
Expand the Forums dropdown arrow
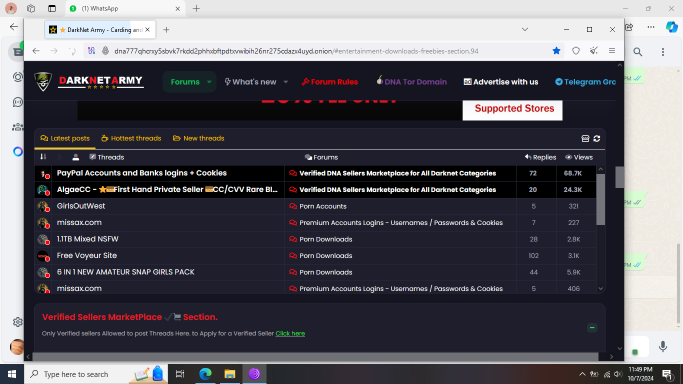pyautogui.click(x=209, y=82)
